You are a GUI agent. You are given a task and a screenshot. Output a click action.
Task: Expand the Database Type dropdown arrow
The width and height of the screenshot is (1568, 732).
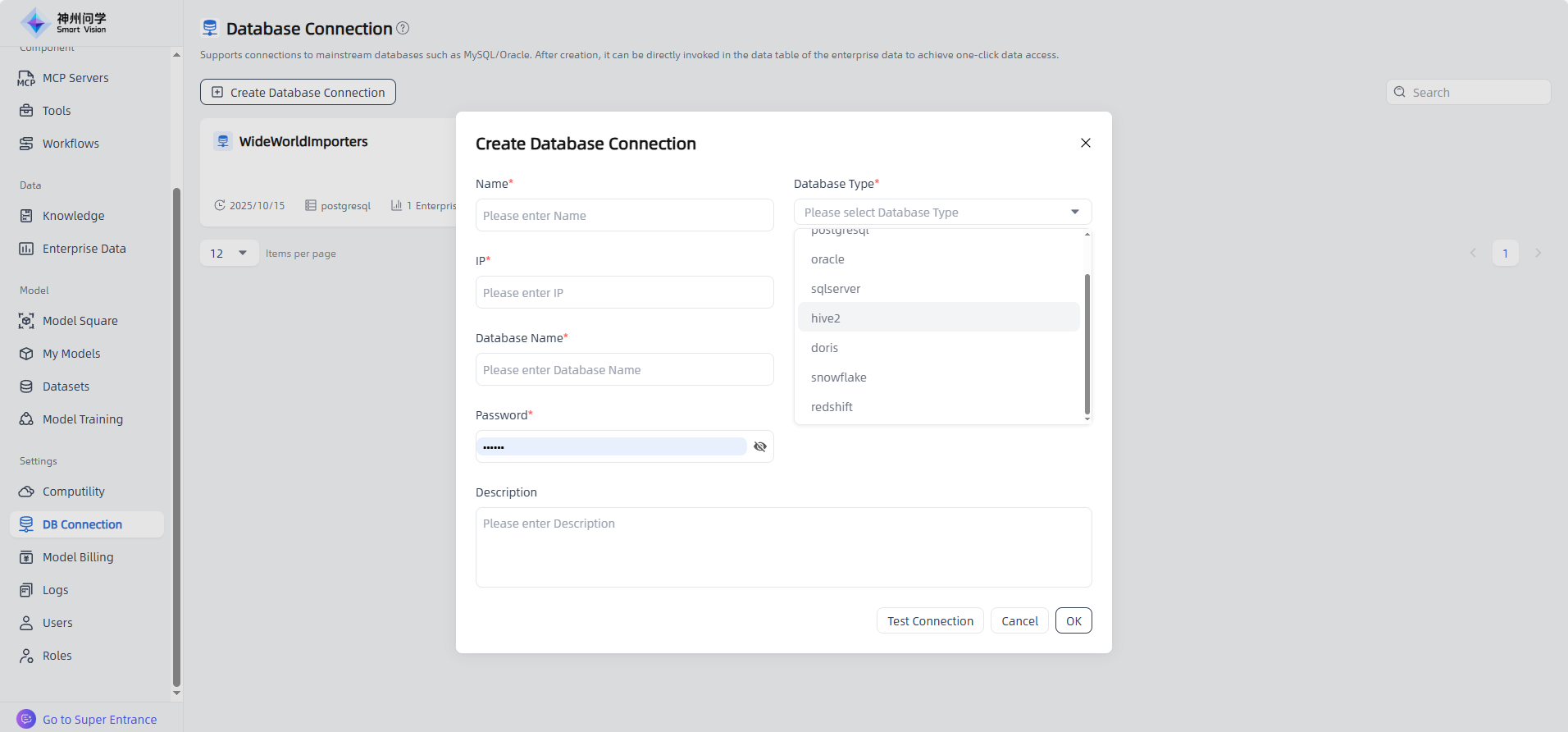[x=1074, y=213]
